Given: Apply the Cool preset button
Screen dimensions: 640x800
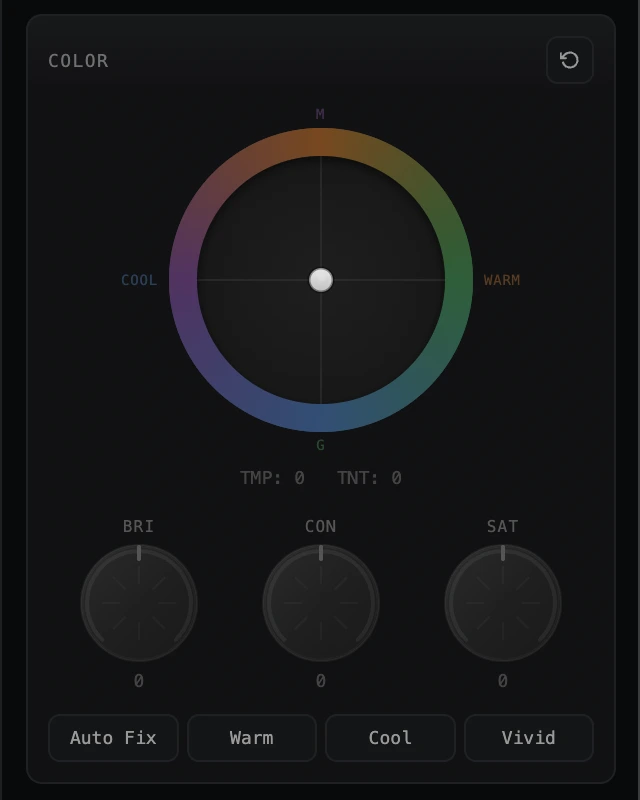Looking at the screenshot, I should click(x=390, y=738).
